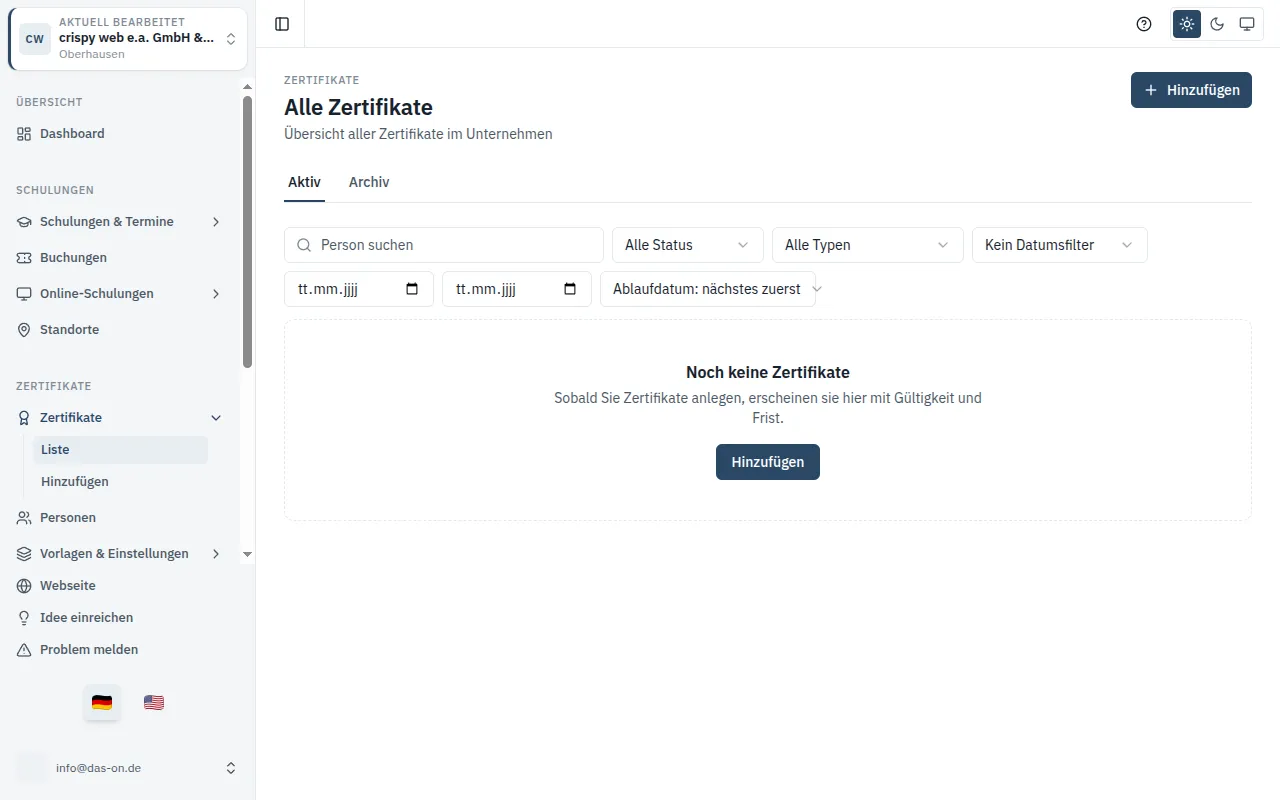Screen dimensions: 1280x800
Task: Click the top-right Hinzufügen button
Action: (x=1191, y=90)
